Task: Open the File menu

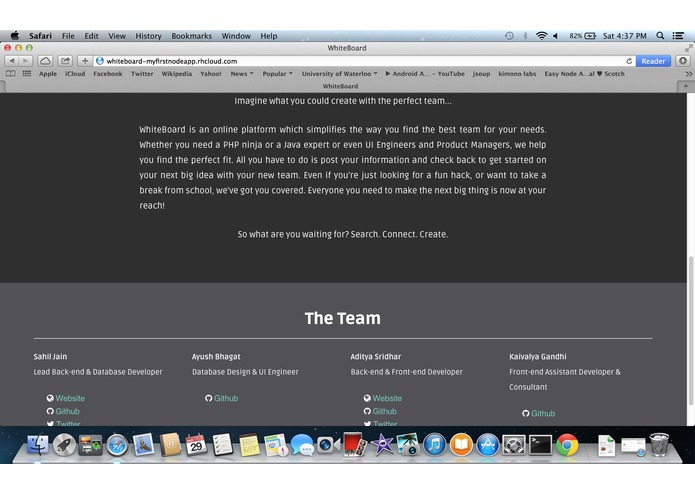Action: tap(68, 35)
